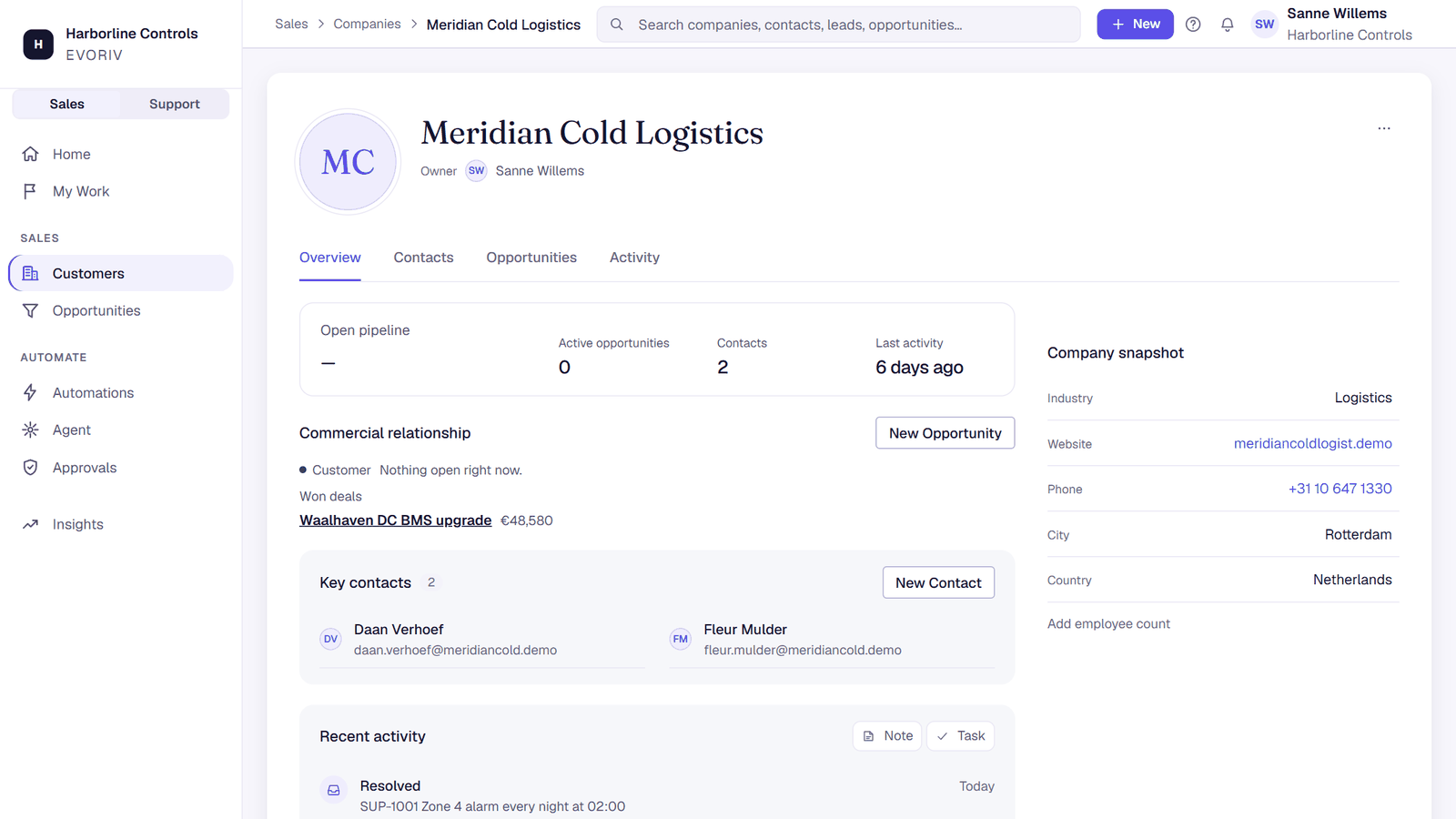
Task: Open the notifications bell
Action: click(x=1228, y=25)
